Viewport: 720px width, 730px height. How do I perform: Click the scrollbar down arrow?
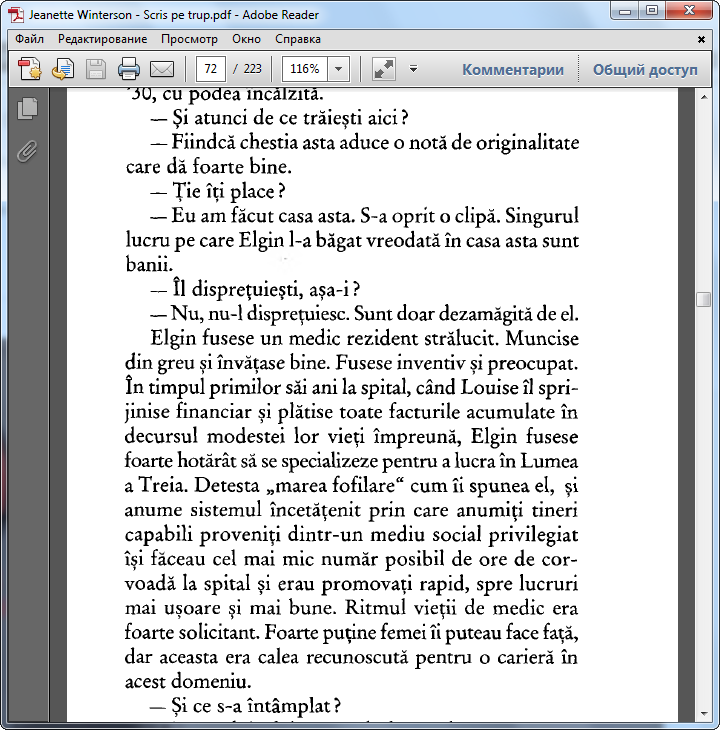tap(704, 714)
